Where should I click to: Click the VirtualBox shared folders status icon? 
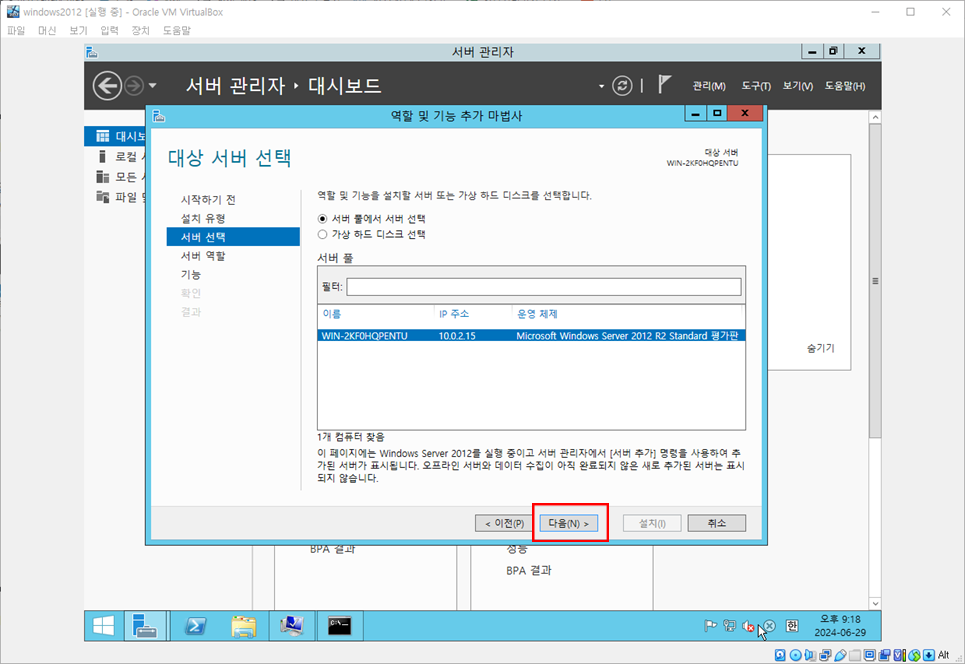pyautogui.click(x=855, y=655)
